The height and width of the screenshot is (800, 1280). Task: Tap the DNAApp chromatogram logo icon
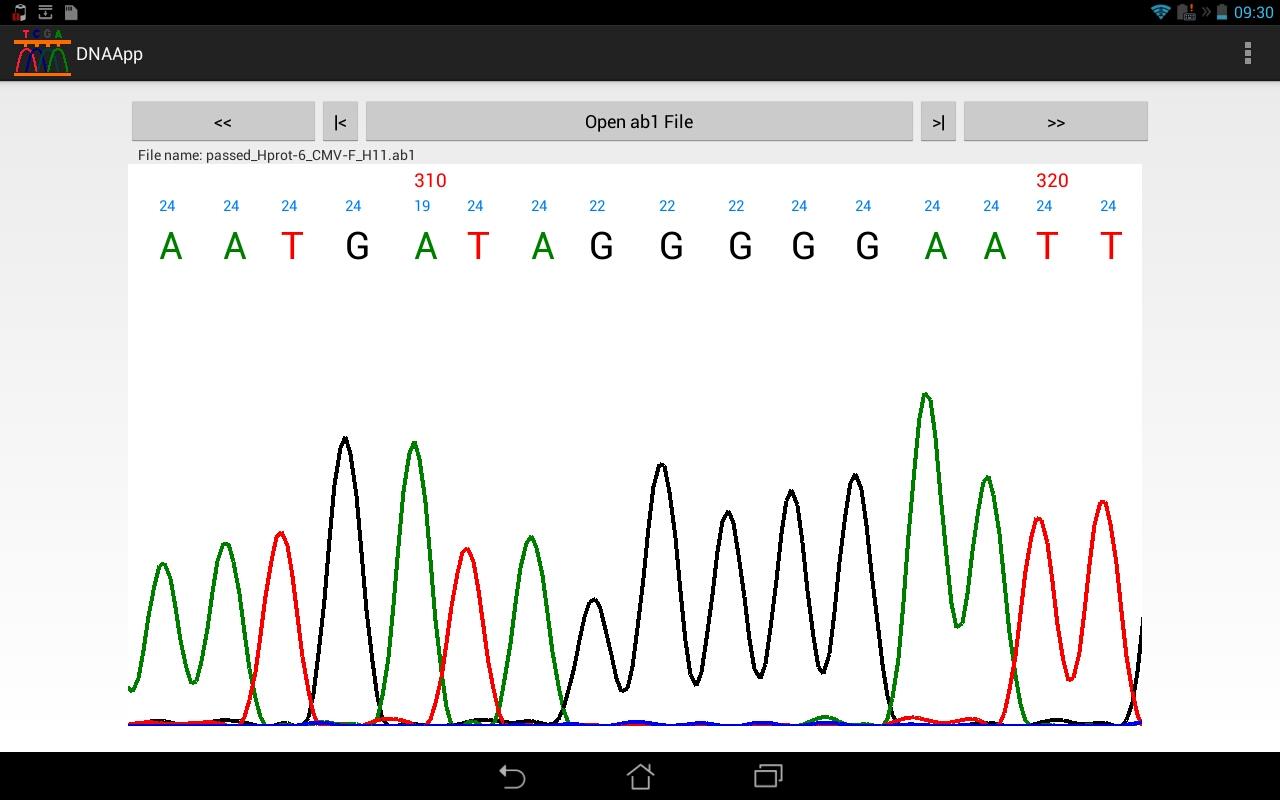40,52
